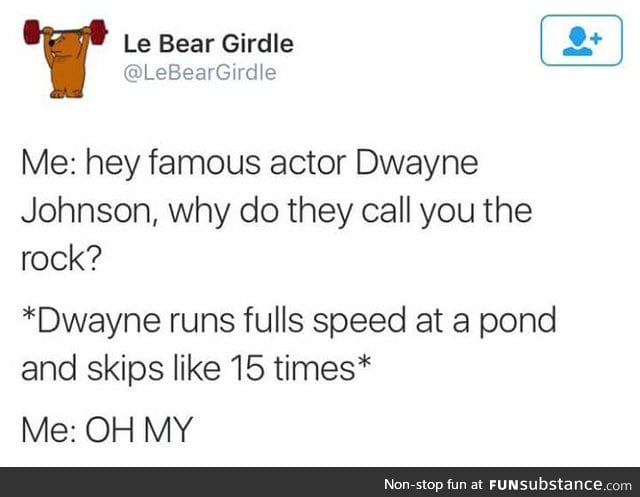Open the weightlifting bear avatar
This screenshot has width=640, height=497.
[65, 59]
